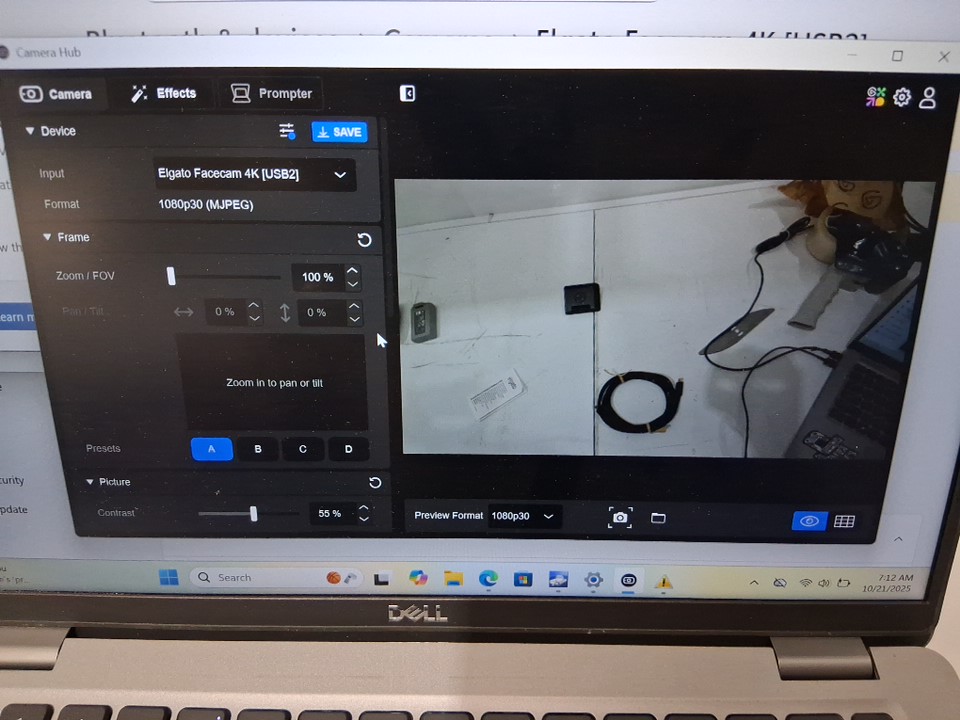This screenshot has width=960, height=720.
Task: Click the blue SAVE button
Action: 339,132
